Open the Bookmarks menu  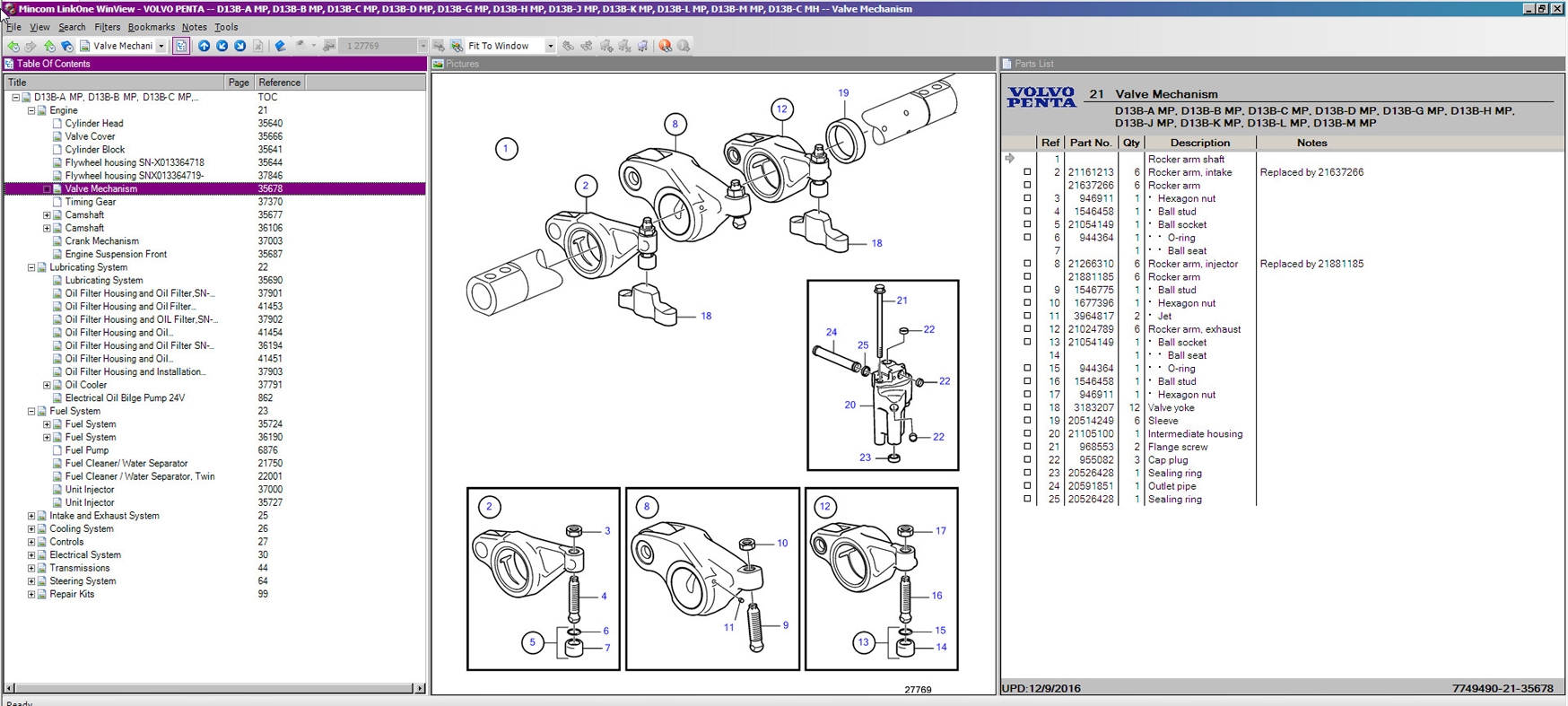151,27
